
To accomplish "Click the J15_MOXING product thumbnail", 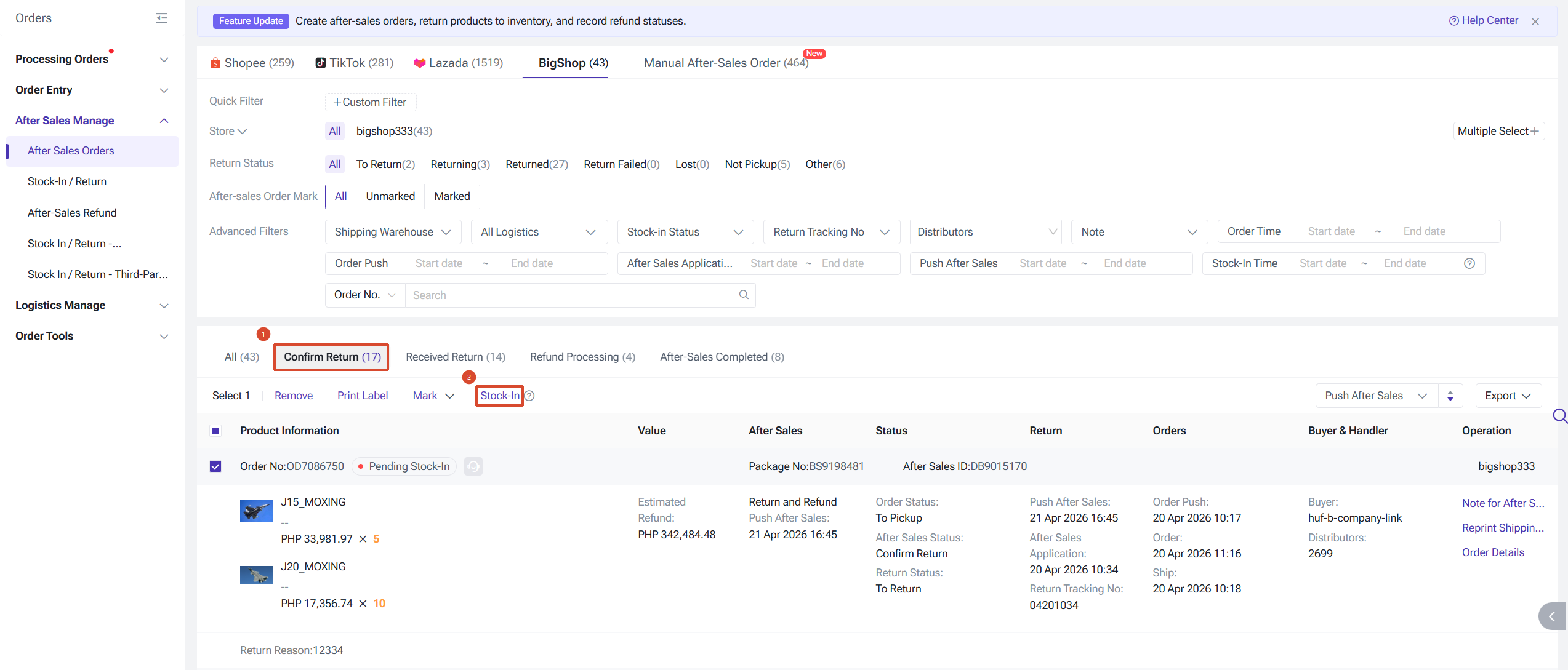I will pyautogui.click(x=256, y=511).
